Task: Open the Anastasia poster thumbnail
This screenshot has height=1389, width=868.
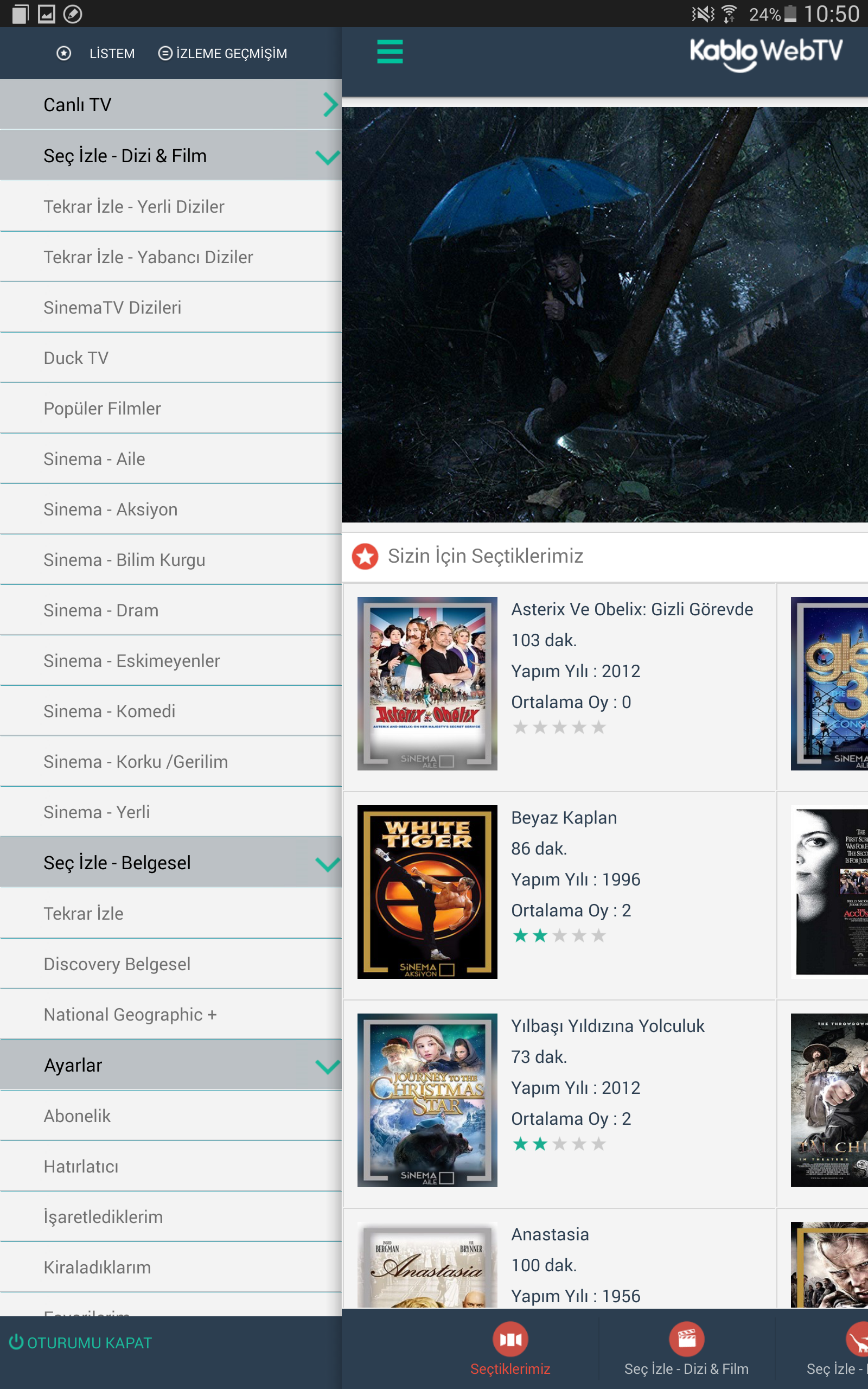Action: pyautogui.click(x=427, y=1264)
